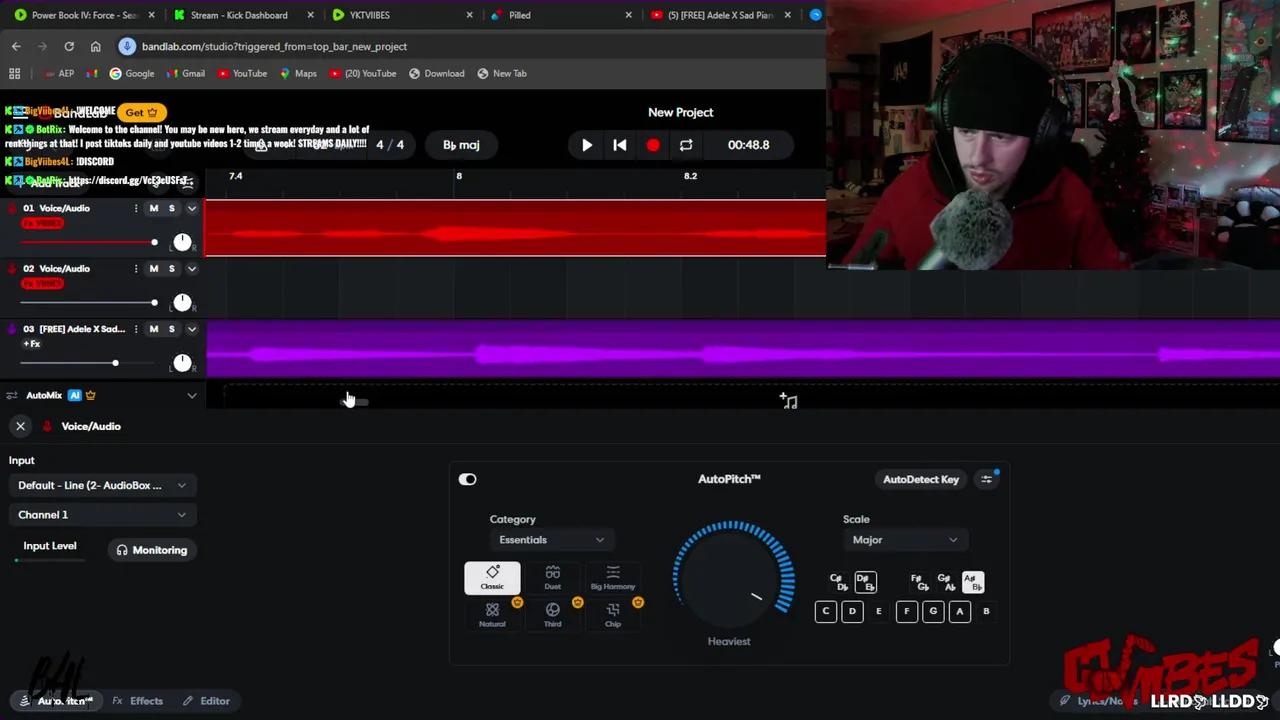This screenshot has height=720, width=1280.
Task: Open AutoPitch advanced settings sliders icon
Action: click(x=986, y=479)
